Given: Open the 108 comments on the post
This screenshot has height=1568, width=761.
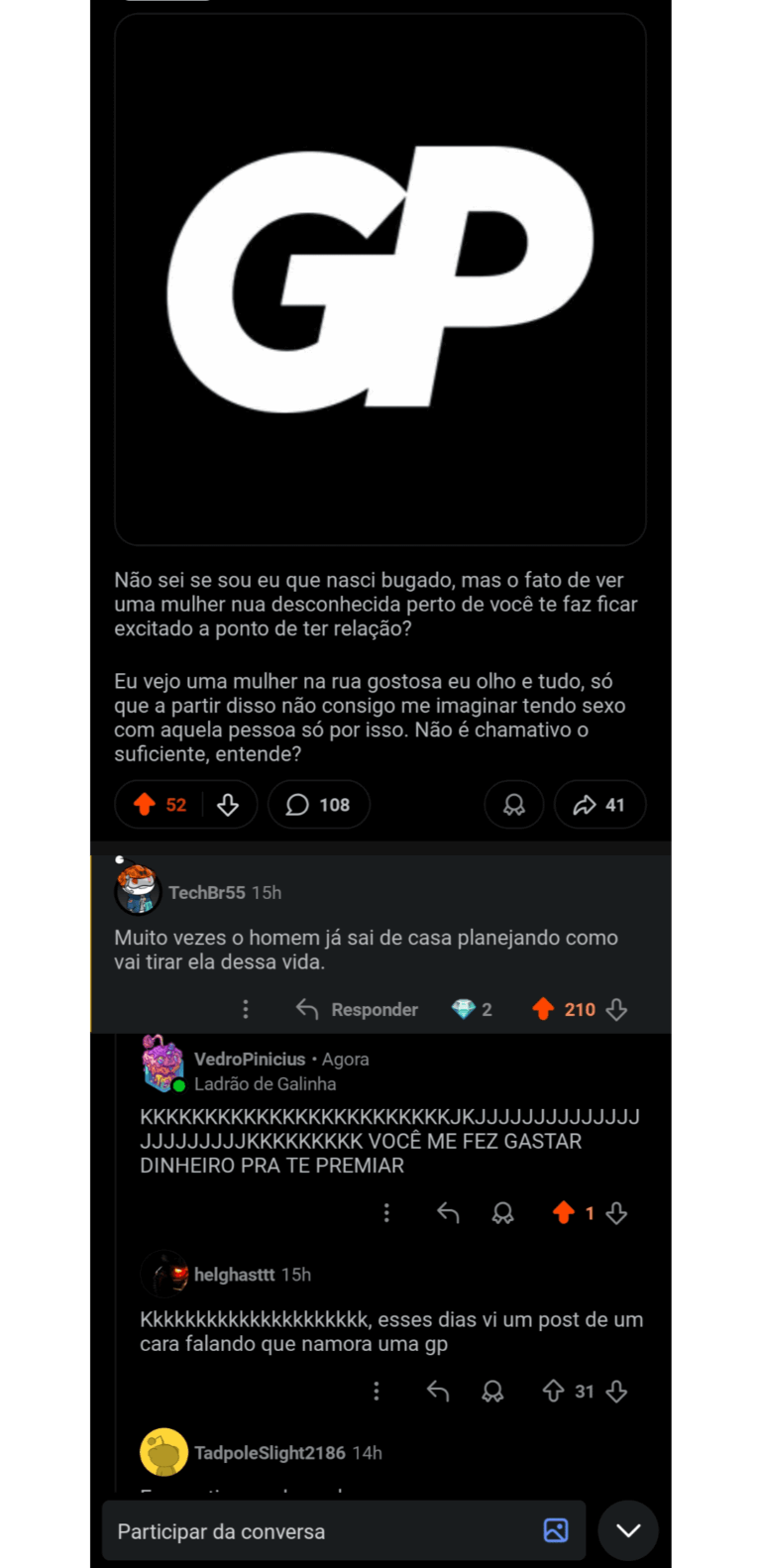Looking at the screenshot, I should [x=318, y=805].
